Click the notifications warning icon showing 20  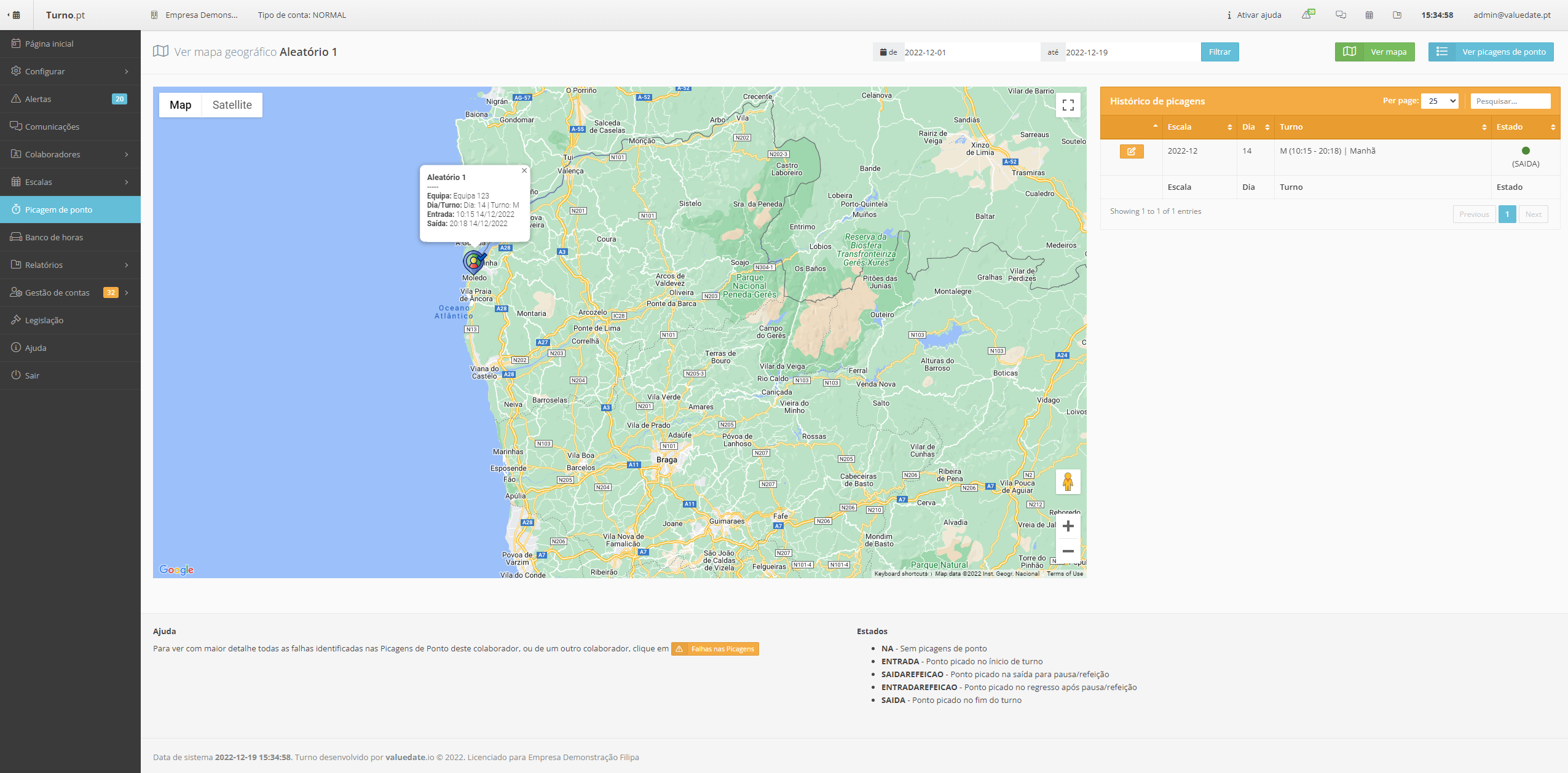[x=1307, y=14]
